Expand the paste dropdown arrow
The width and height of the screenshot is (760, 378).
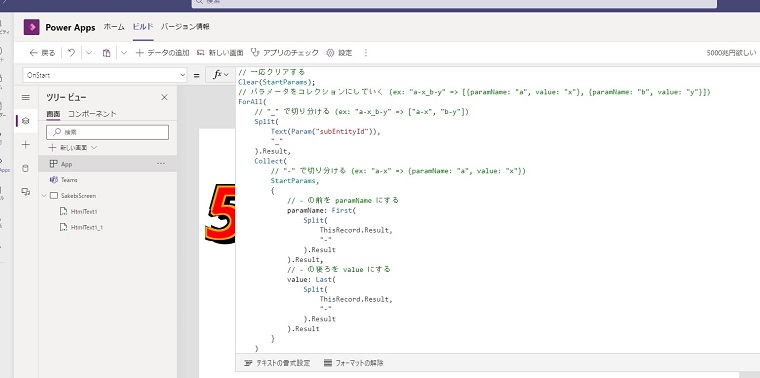124,53
